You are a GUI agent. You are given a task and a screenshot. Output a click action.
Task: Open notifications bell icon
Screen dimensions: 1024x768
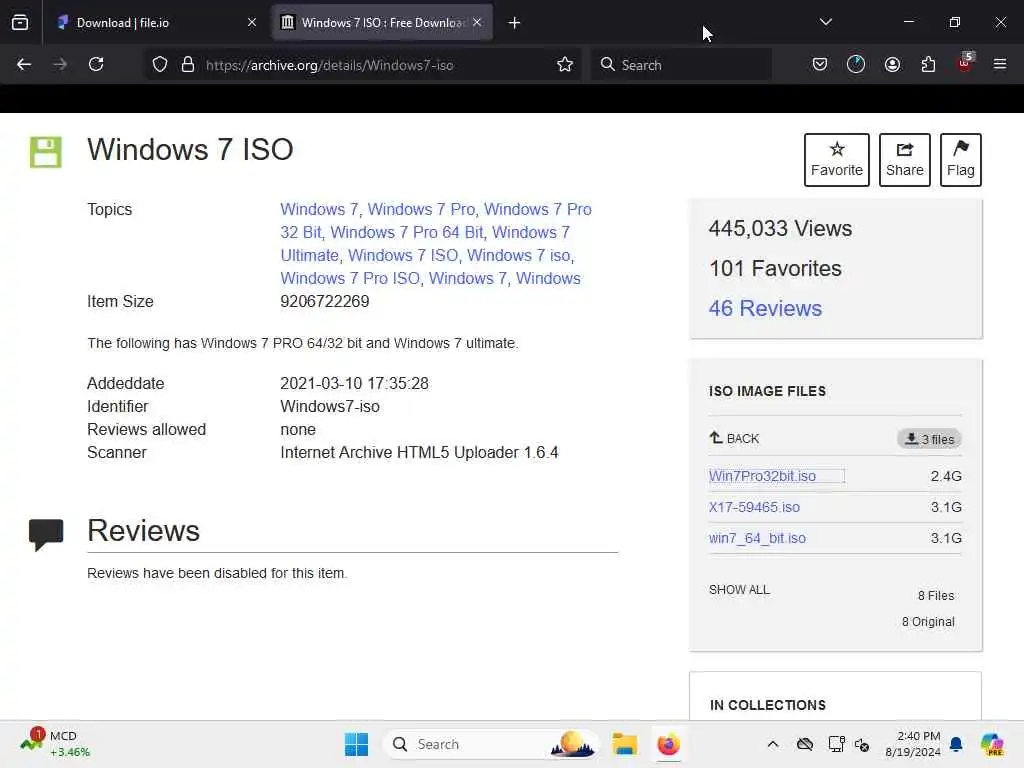tap(956, 744)
